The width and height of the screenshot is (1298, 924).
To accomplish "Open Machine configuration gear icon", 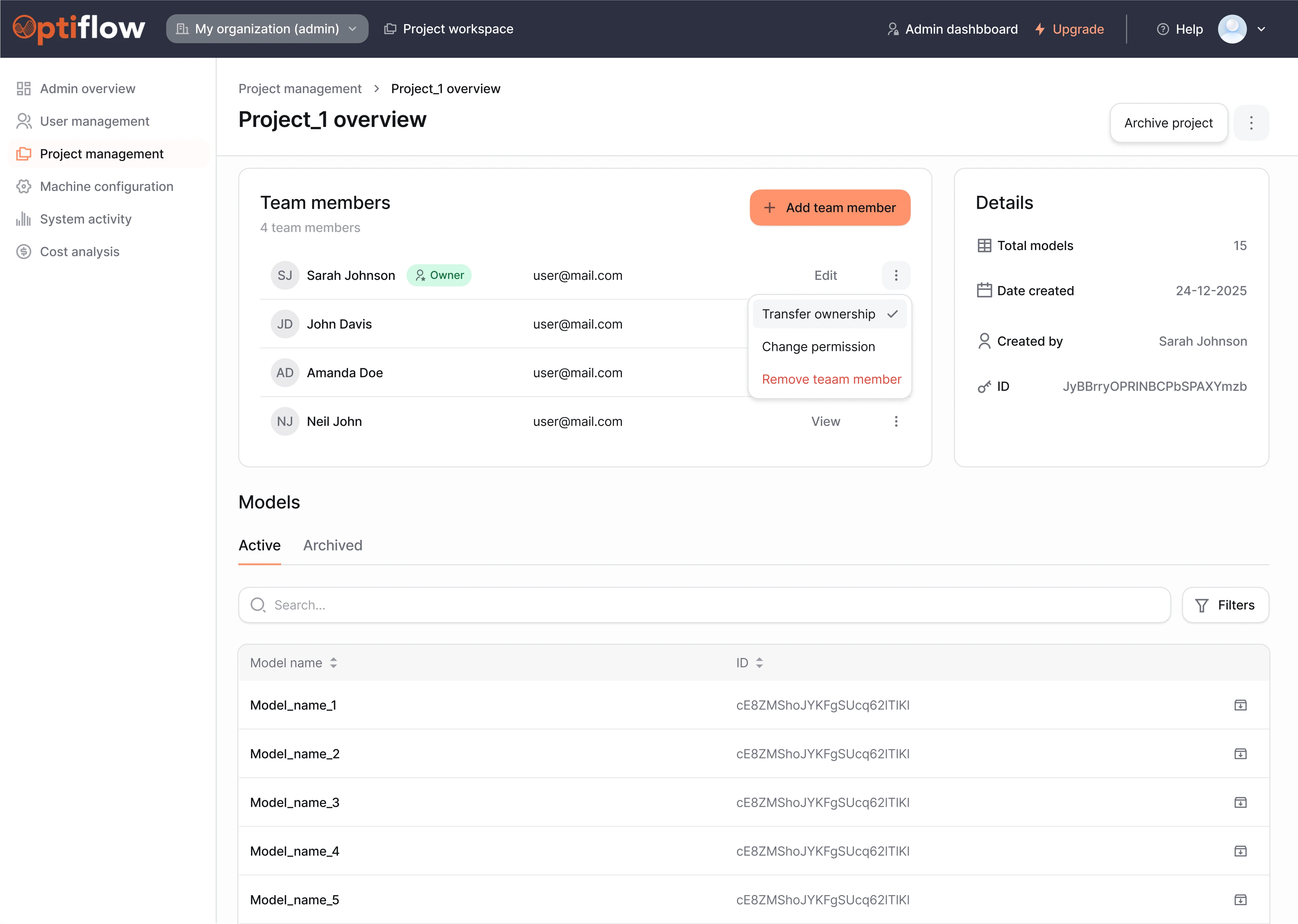I will 23,187.
